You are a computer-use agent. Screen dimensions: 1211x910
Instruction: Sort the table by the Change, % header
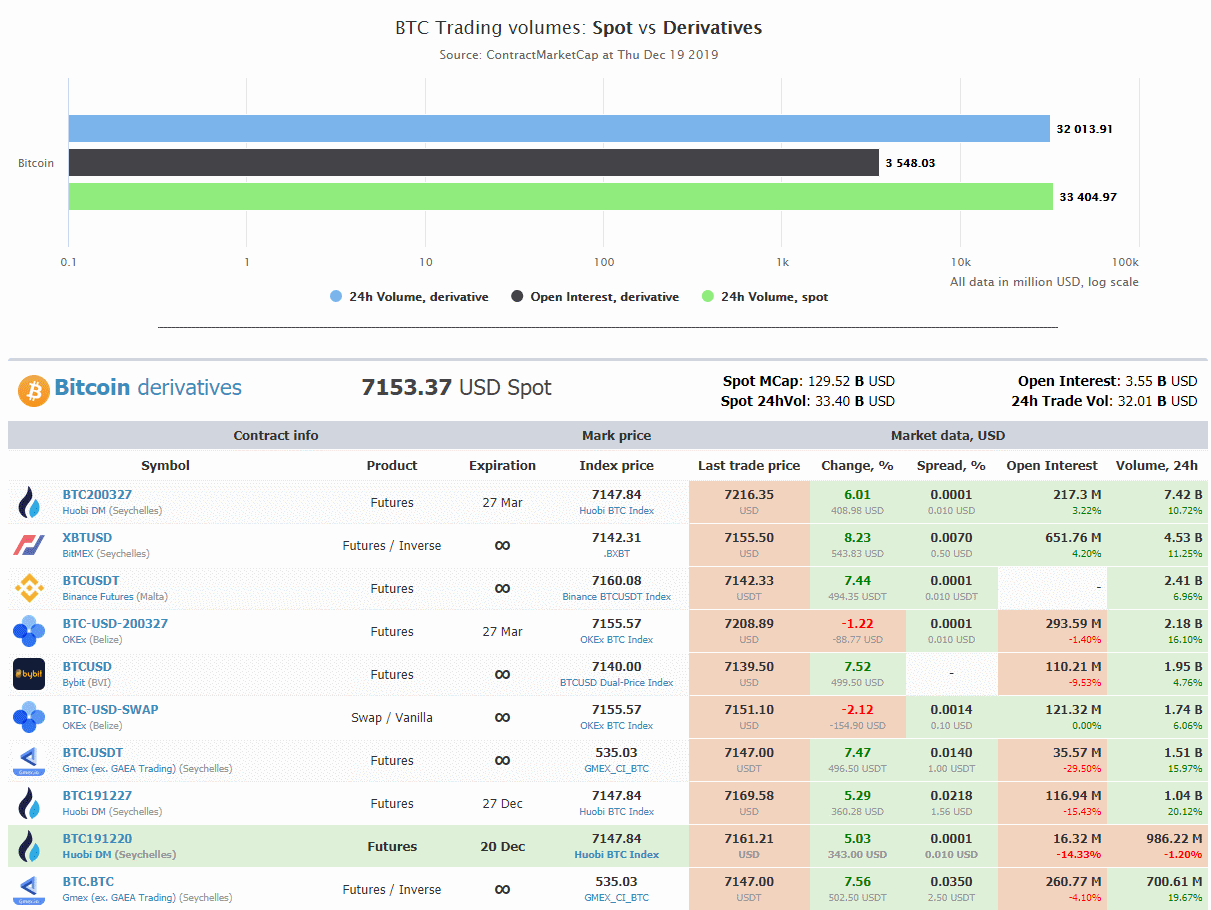[x=856, y=465]
